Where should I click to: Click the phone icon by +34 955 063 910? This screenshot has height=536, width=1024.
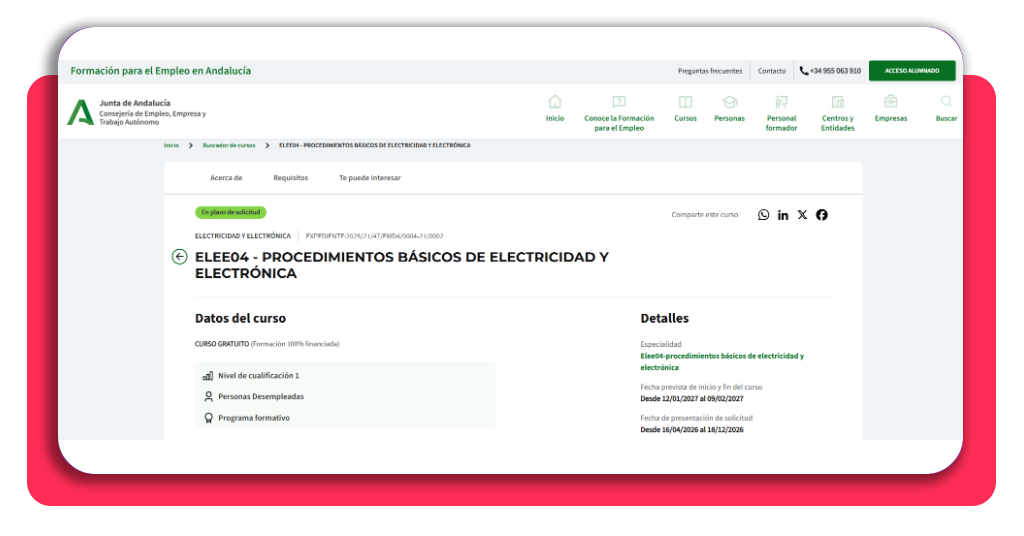(804, 71)
